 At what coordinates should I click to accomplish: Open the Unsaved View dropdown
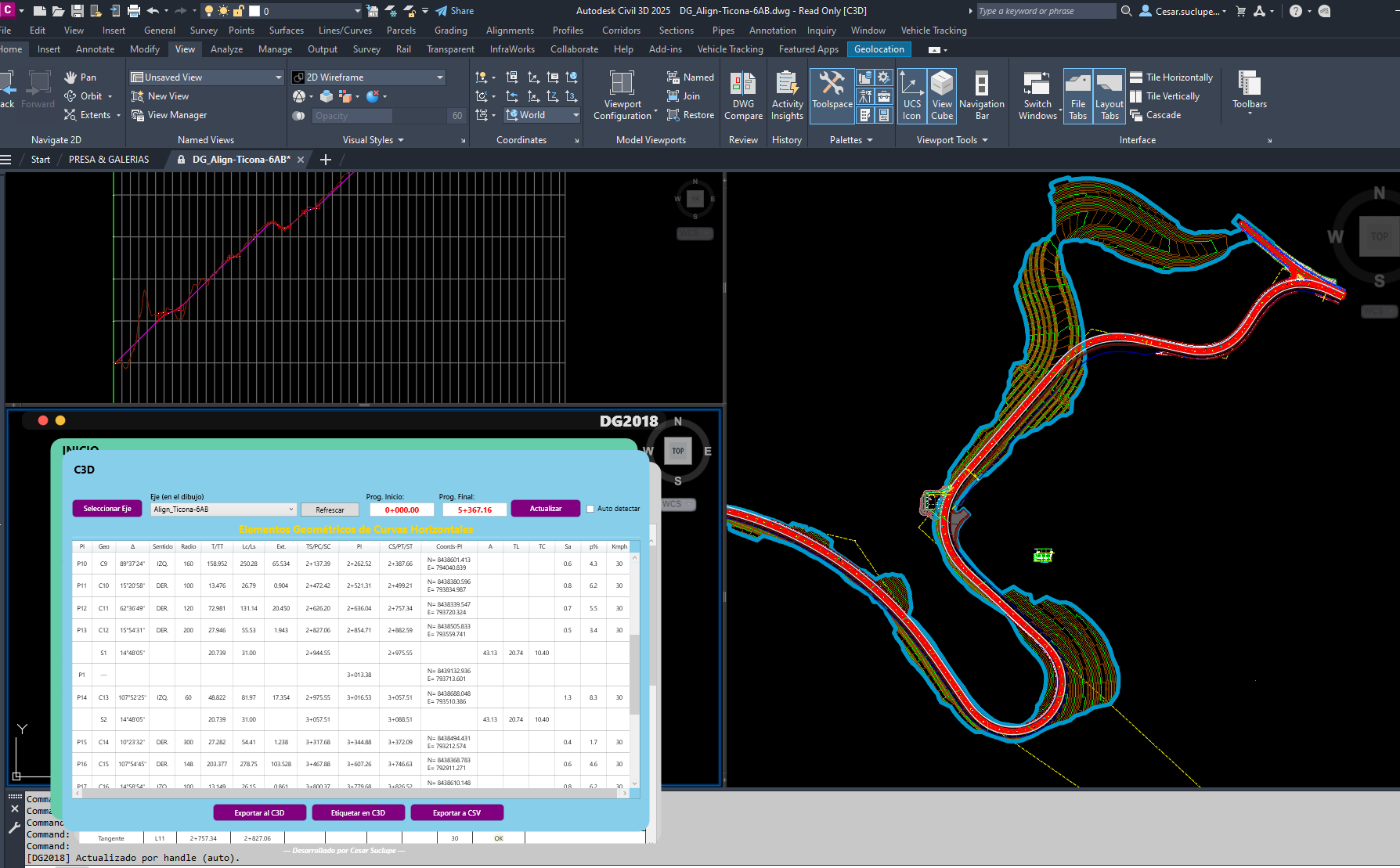(278, 77)
